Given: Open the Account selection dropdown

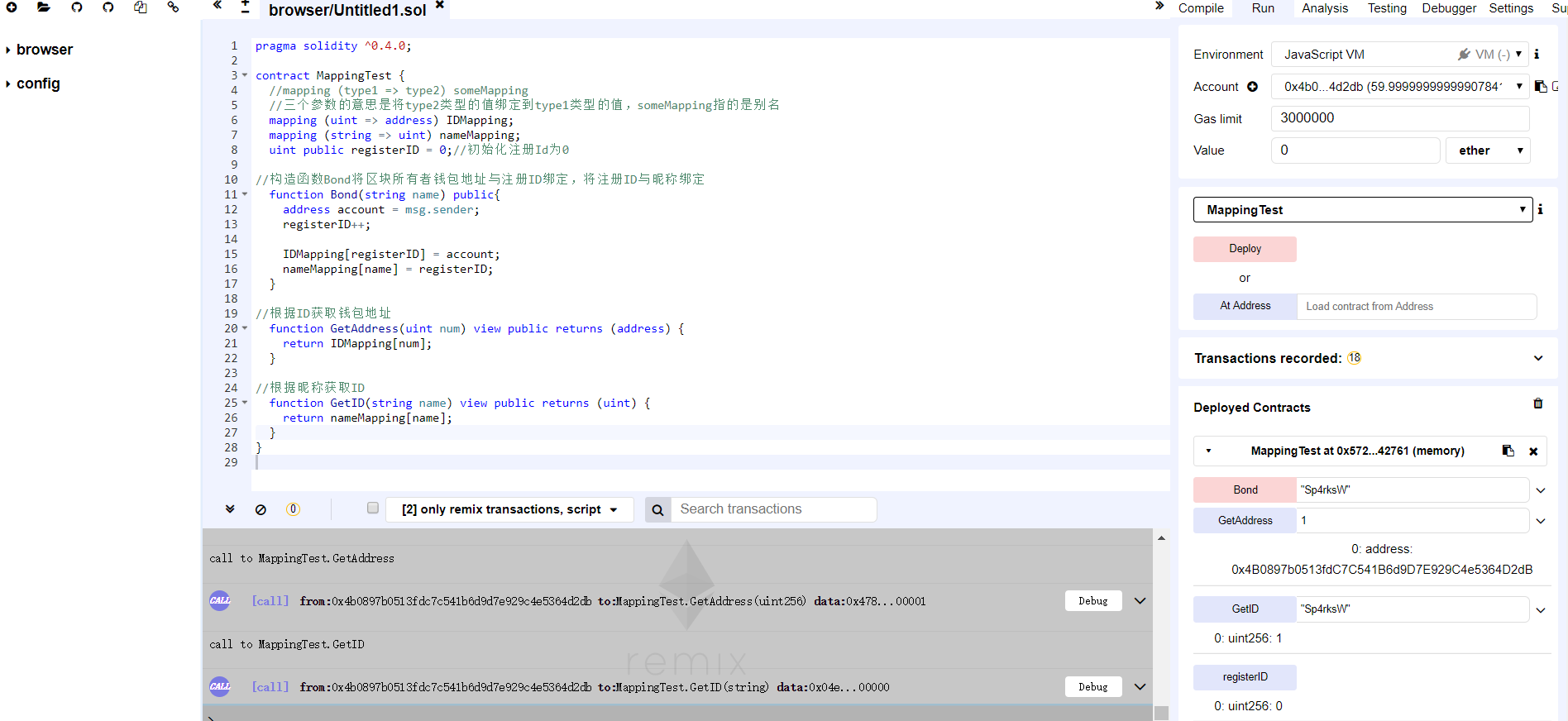Looking at the screenshot, I should [x=1399, y=87].
